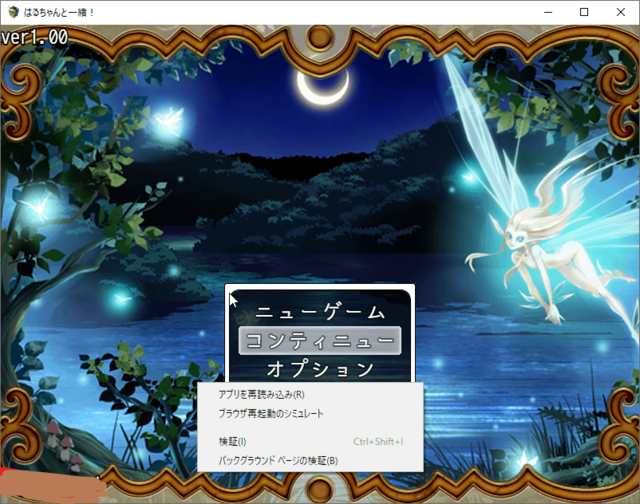Open 検証(I) from the context menu
The image size is (640, 504).
(310, 442)
